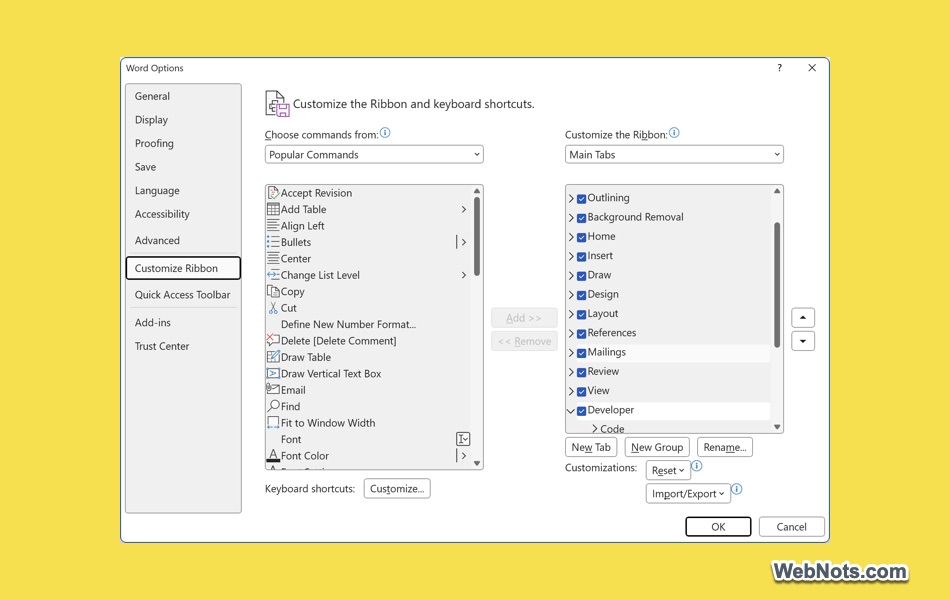Click the Move Down arrow button
The height and width of the screenshot is (600, 950).
[803, 341]
